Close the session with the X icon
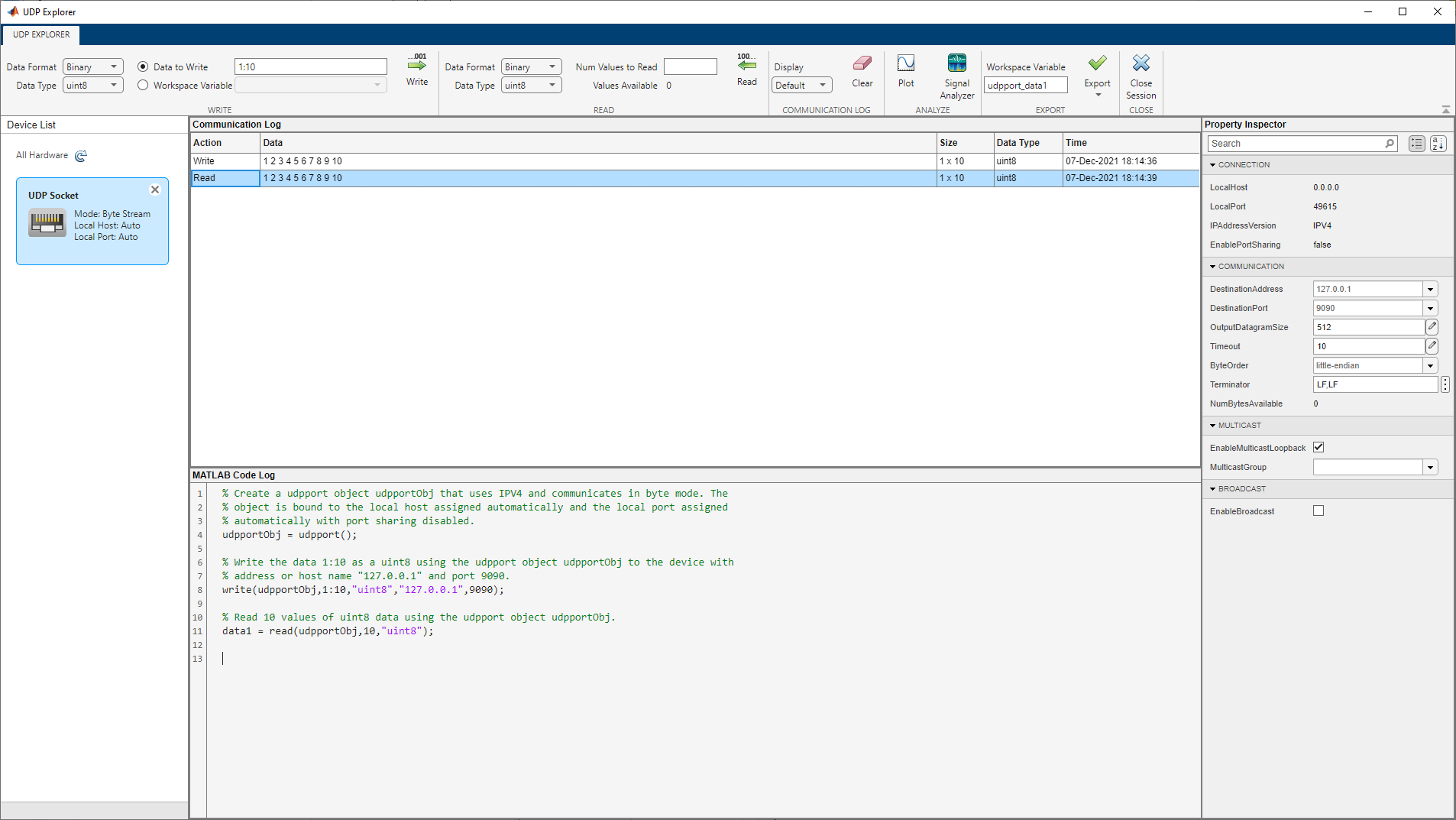The width and height of the screenshot is (1456, 820). [x=1141, y=63]
